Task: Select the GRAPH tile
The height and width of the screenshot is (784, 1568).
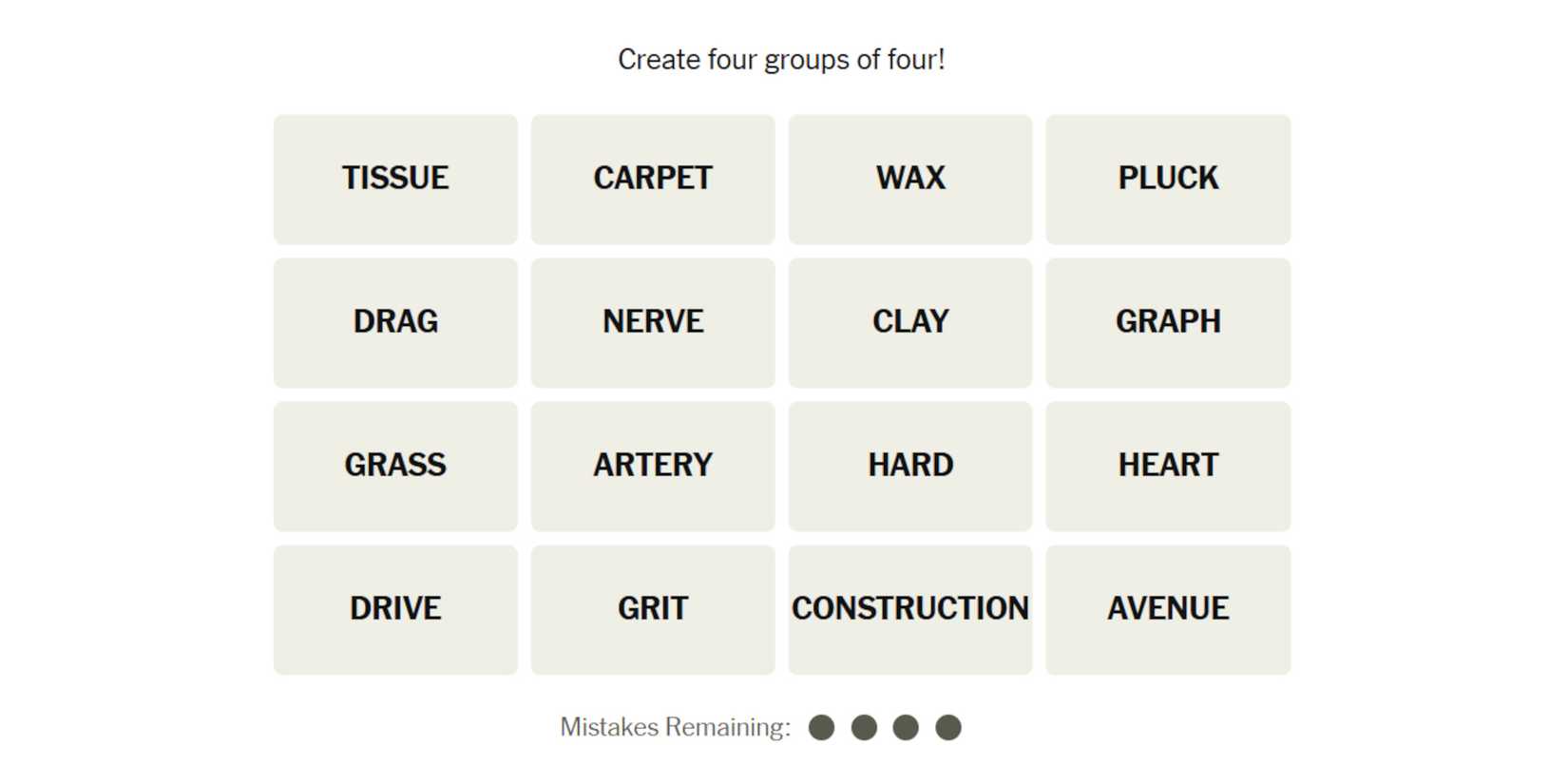Action: [x=1168, y=322]
